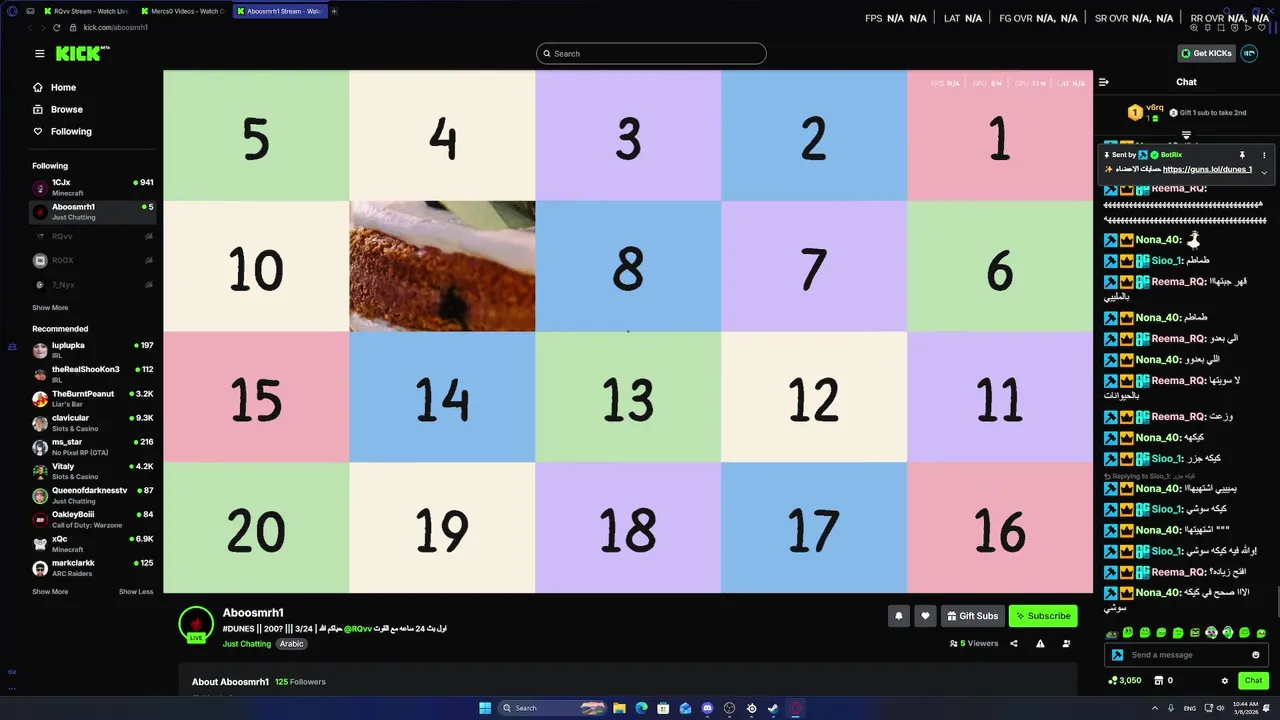1280x720 pixels.
Task: Open Windows Start menu
Action: pyautogui.click(x=485, y=708)
